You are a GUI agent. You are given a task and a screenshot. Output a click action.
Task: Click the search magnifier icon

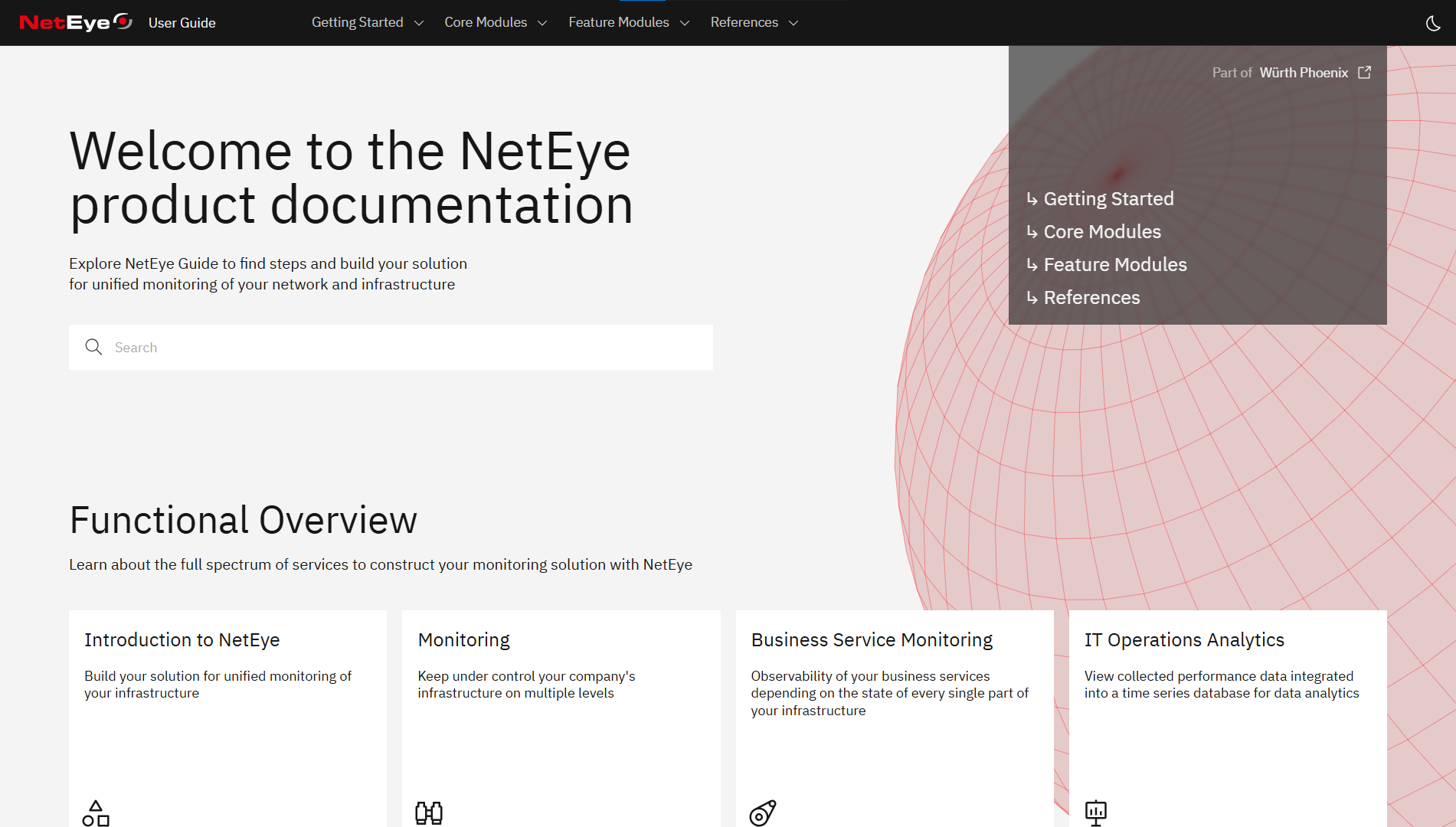pyautogui.click(x=93, y=347)
